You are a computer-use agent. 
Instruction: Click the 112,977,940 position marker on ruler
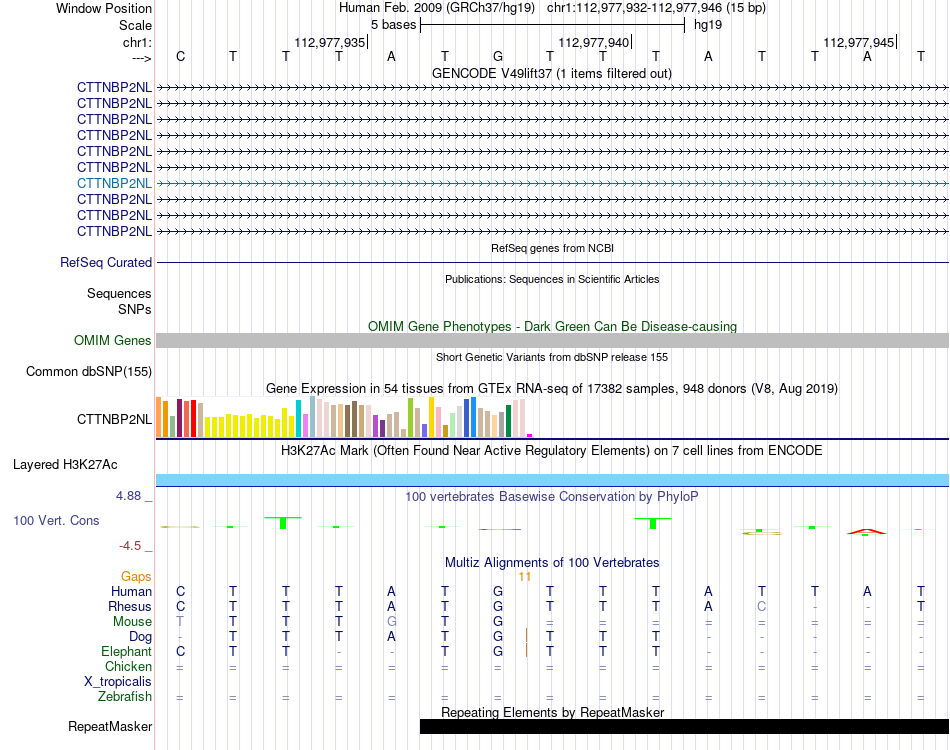point(594,42)
